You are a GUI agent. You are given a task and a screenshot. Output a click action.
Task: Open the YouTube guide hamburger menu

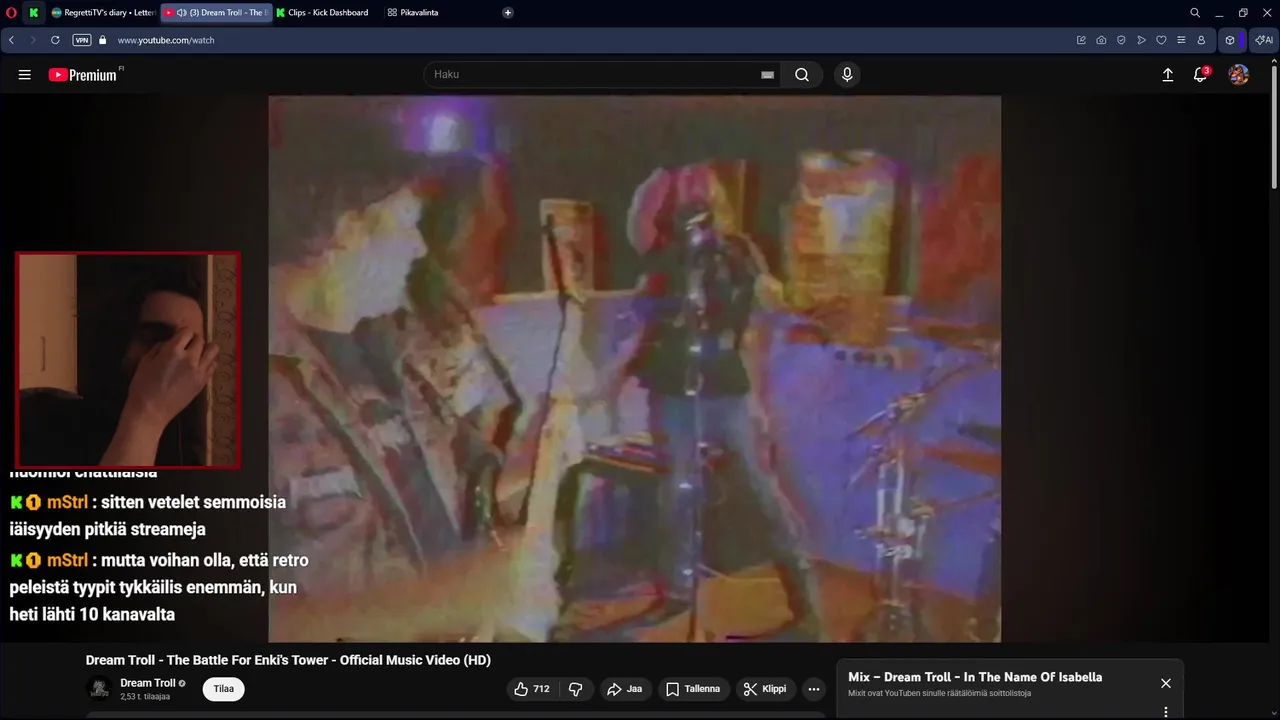click(x=25, y=75)
